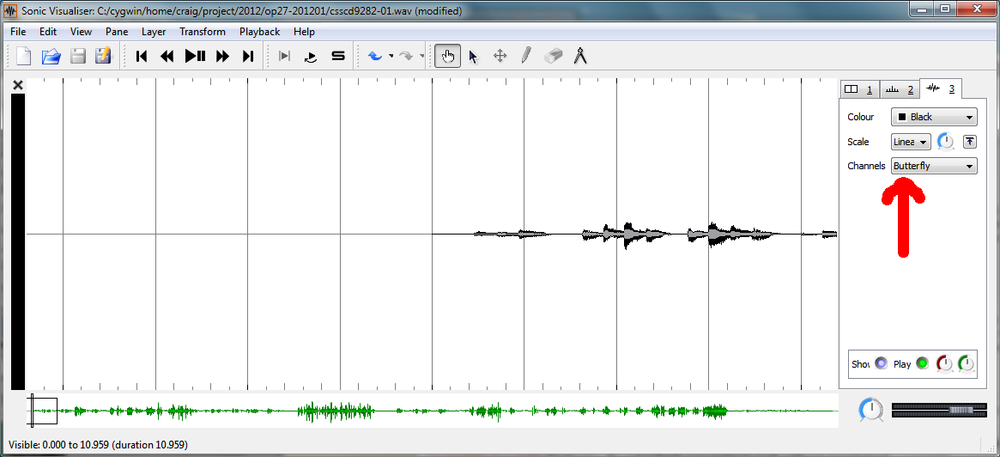Select the Navigate hand tool
Image resolution: width=1000 pixels, height=457 pixels.
click(448, 57)
